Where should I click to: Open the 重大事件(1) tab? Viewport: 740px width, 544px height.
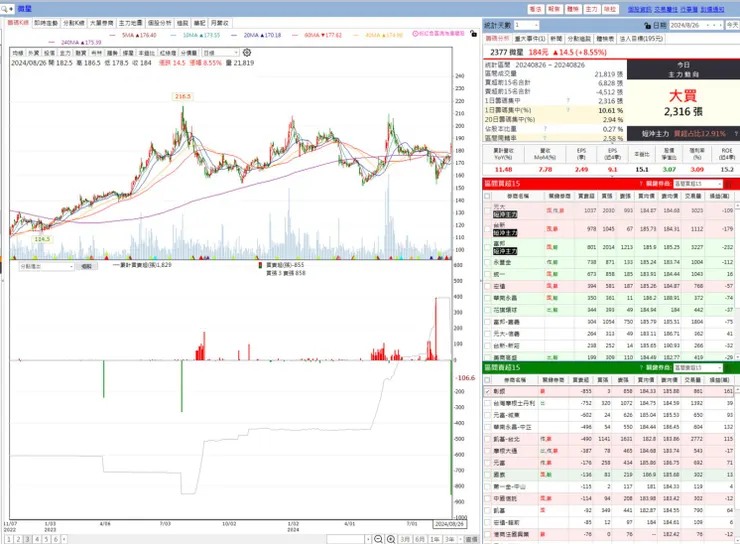click(x=530, y=39)
